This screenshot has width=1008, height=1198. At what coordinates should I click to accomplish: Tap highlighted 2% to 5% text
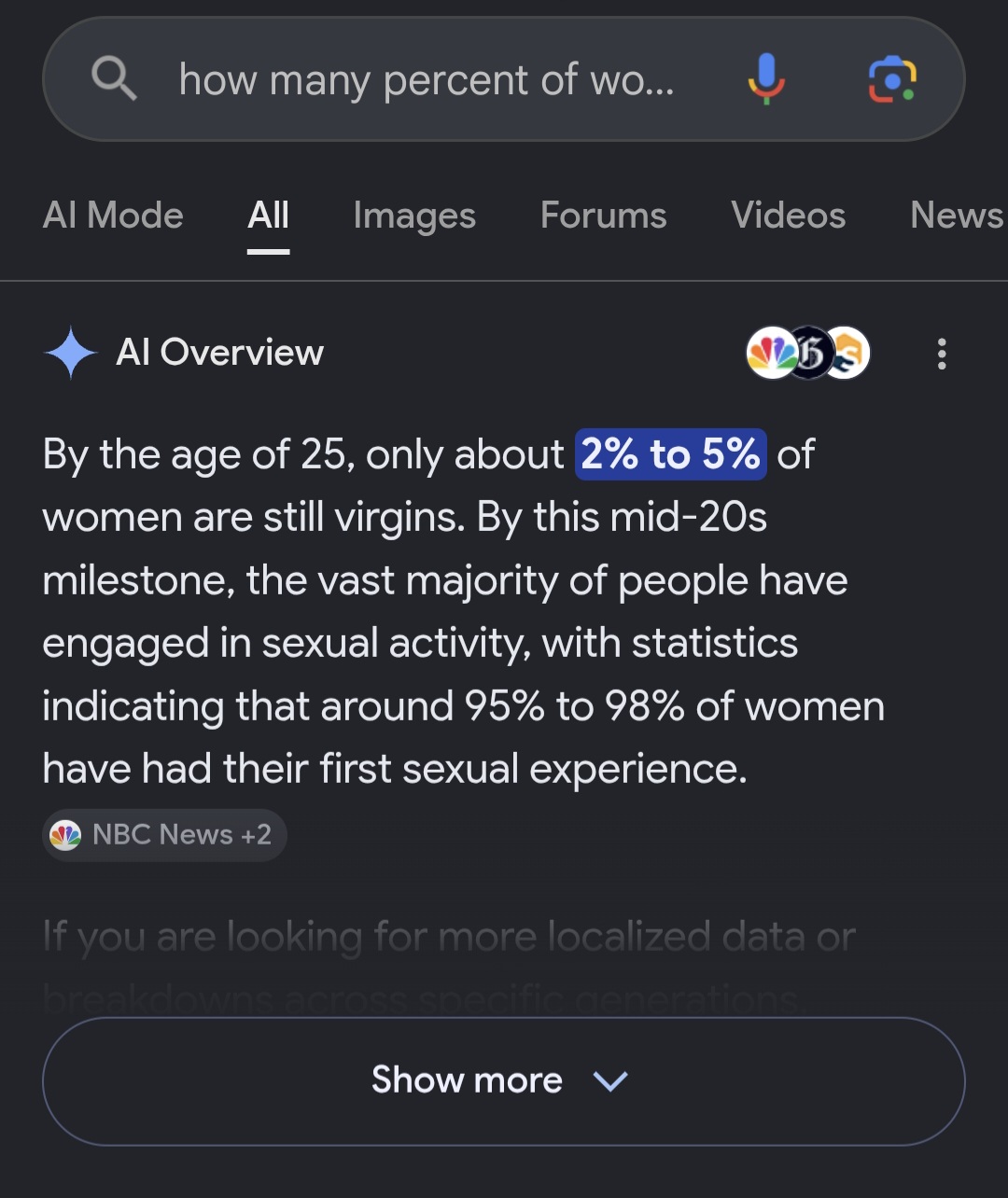[x=670, y=454]
